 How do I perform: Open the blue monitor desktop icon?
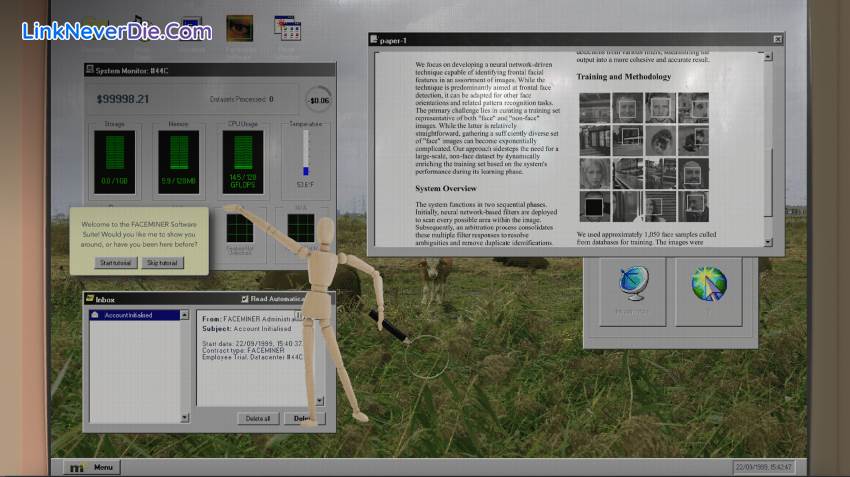[x=191, y=28]
